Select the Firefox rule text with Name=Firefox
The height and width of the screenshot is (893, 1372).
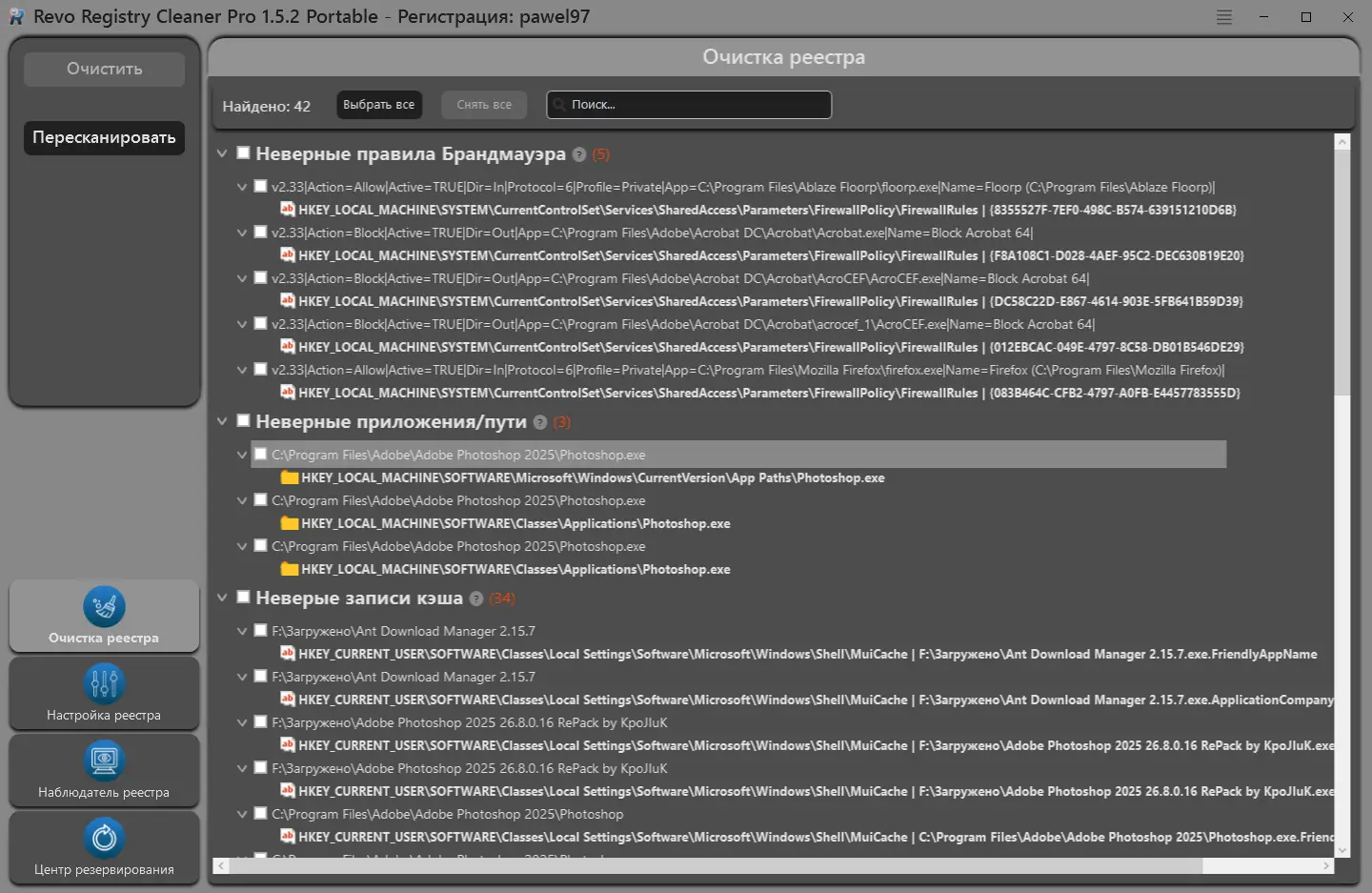click(748, 370)
